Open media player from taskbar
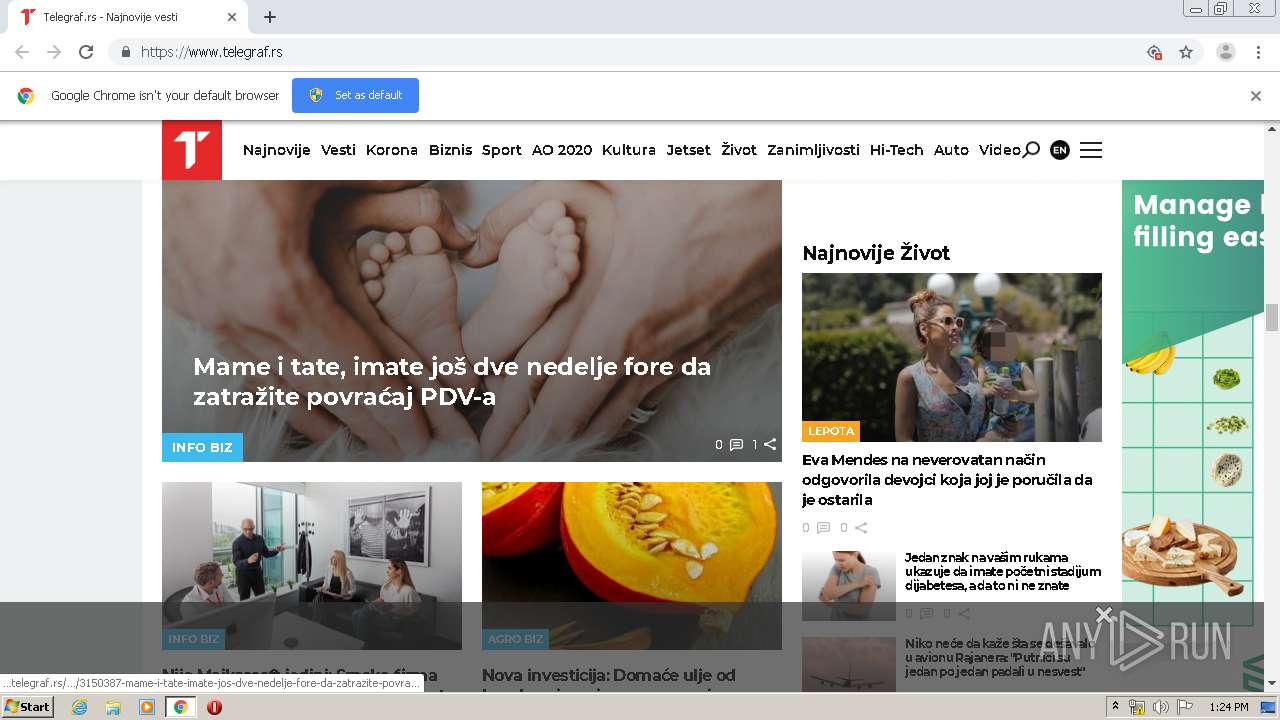This screenshot has height=720, width=1280. pos(147,707)
